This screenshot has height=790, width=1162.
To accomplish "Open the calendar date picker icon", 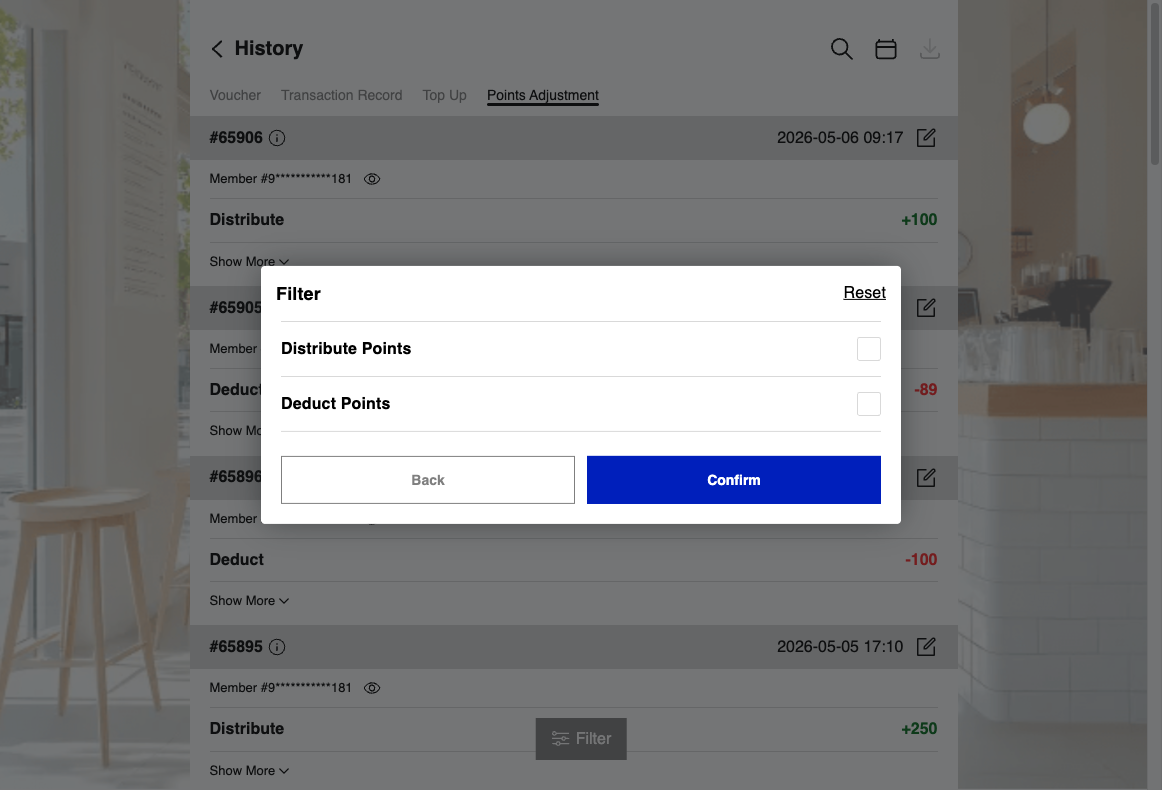I will point(886,49).
